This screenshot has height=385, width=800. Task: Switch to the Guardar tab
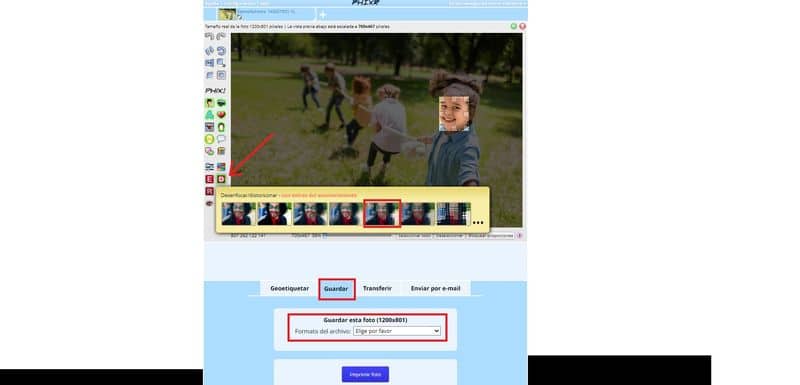pos(336,289)
